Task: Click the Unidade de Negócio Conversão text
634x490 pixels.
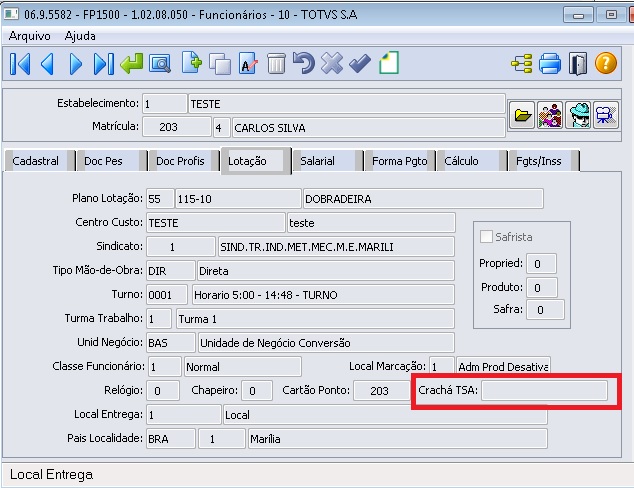Action: click(275, 343)
